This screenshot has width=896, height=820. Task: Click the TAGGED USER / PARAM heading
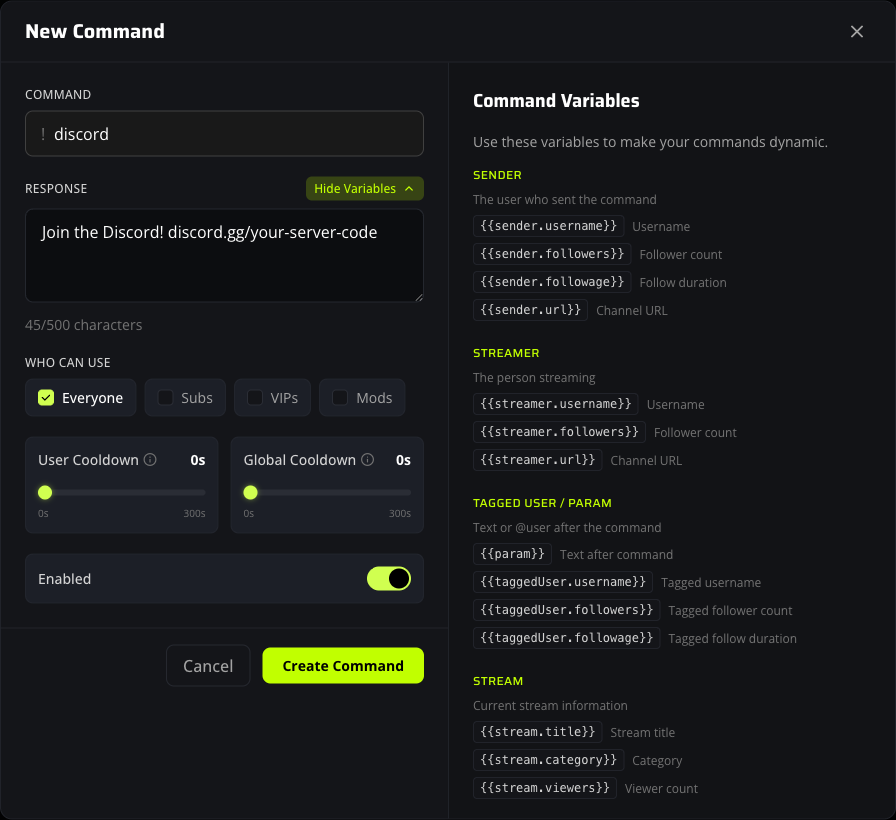tap(542, 503)
